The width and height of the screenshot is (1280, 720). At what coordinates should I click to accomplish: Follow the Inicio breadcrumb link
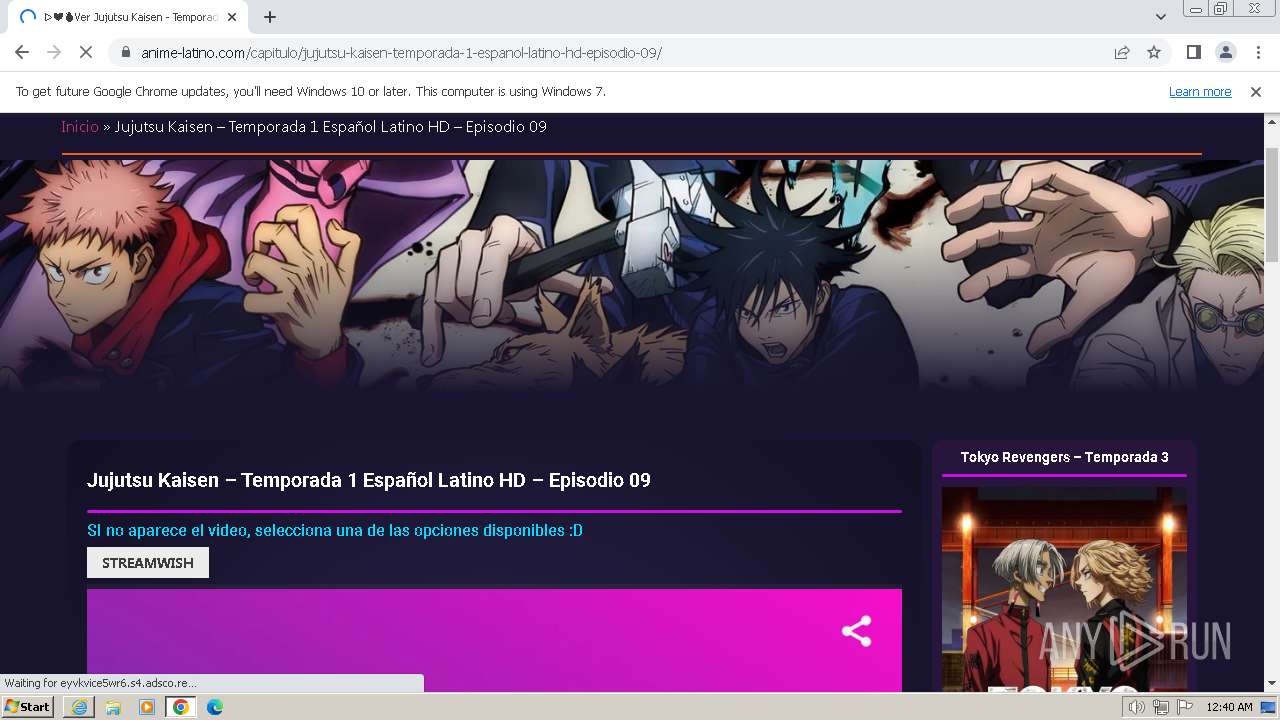pos(80,126)
